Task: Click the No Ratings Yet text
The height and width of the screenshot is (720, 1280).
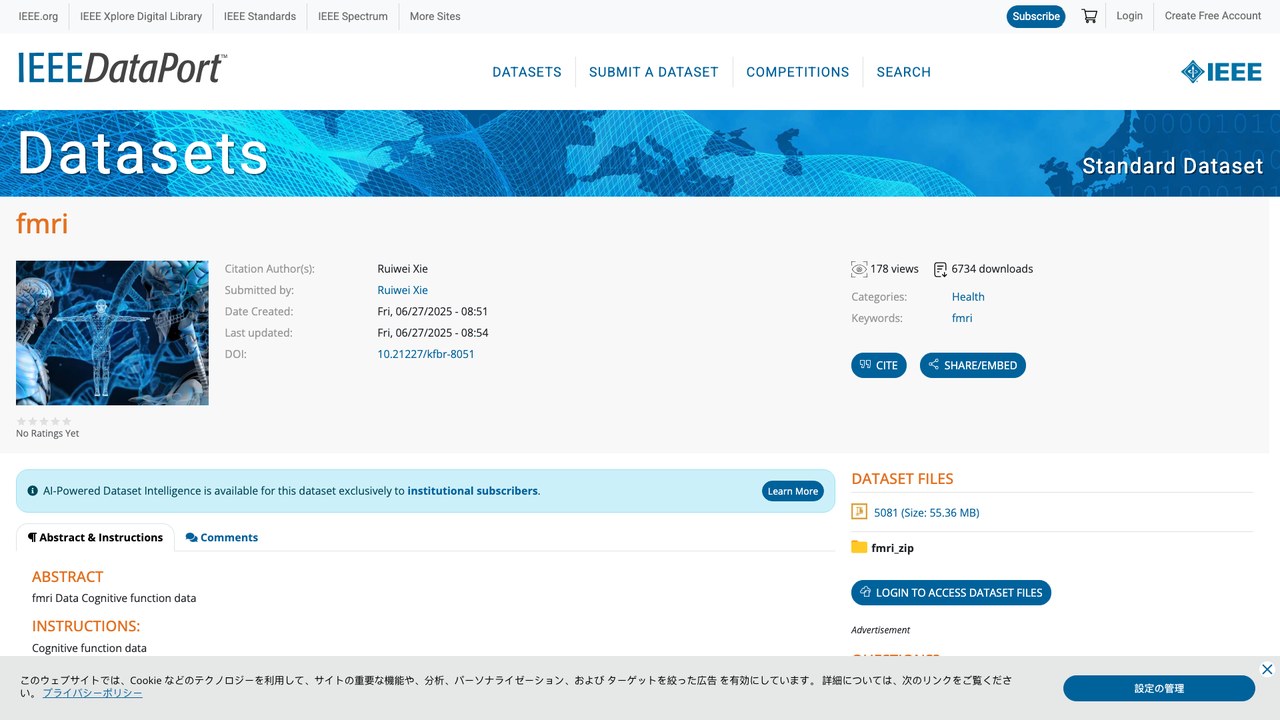Action: click(47, 434)
